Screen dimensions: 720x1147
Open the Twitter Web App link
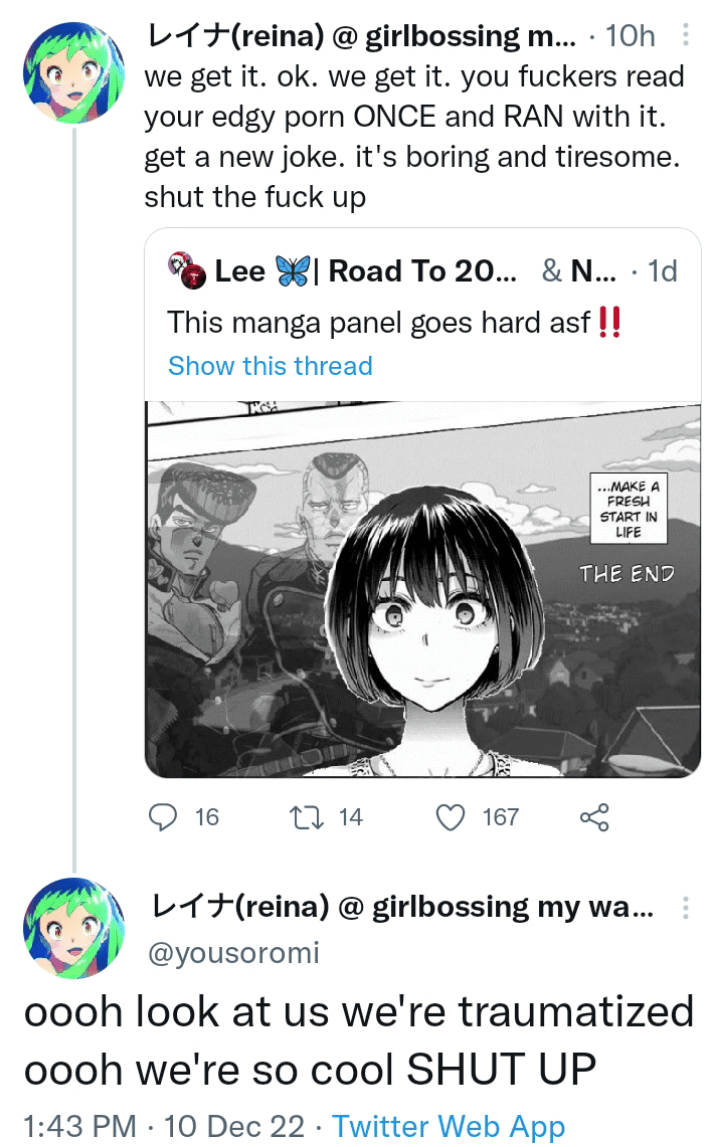(x=449, y=1126)
